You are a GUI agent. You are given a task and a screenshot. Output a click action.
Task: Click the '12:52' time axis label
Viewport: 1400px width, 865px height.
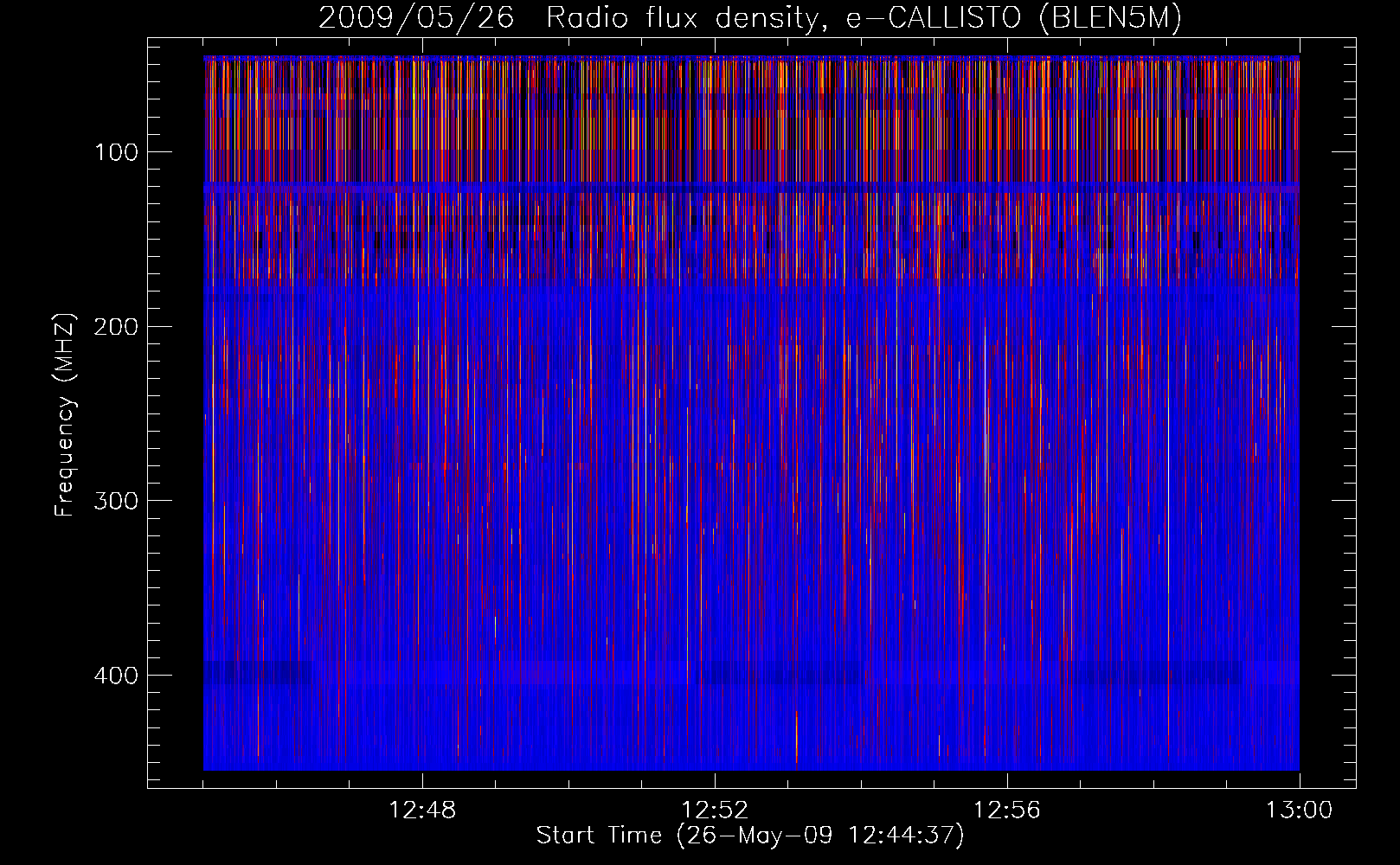pos(715,811)
